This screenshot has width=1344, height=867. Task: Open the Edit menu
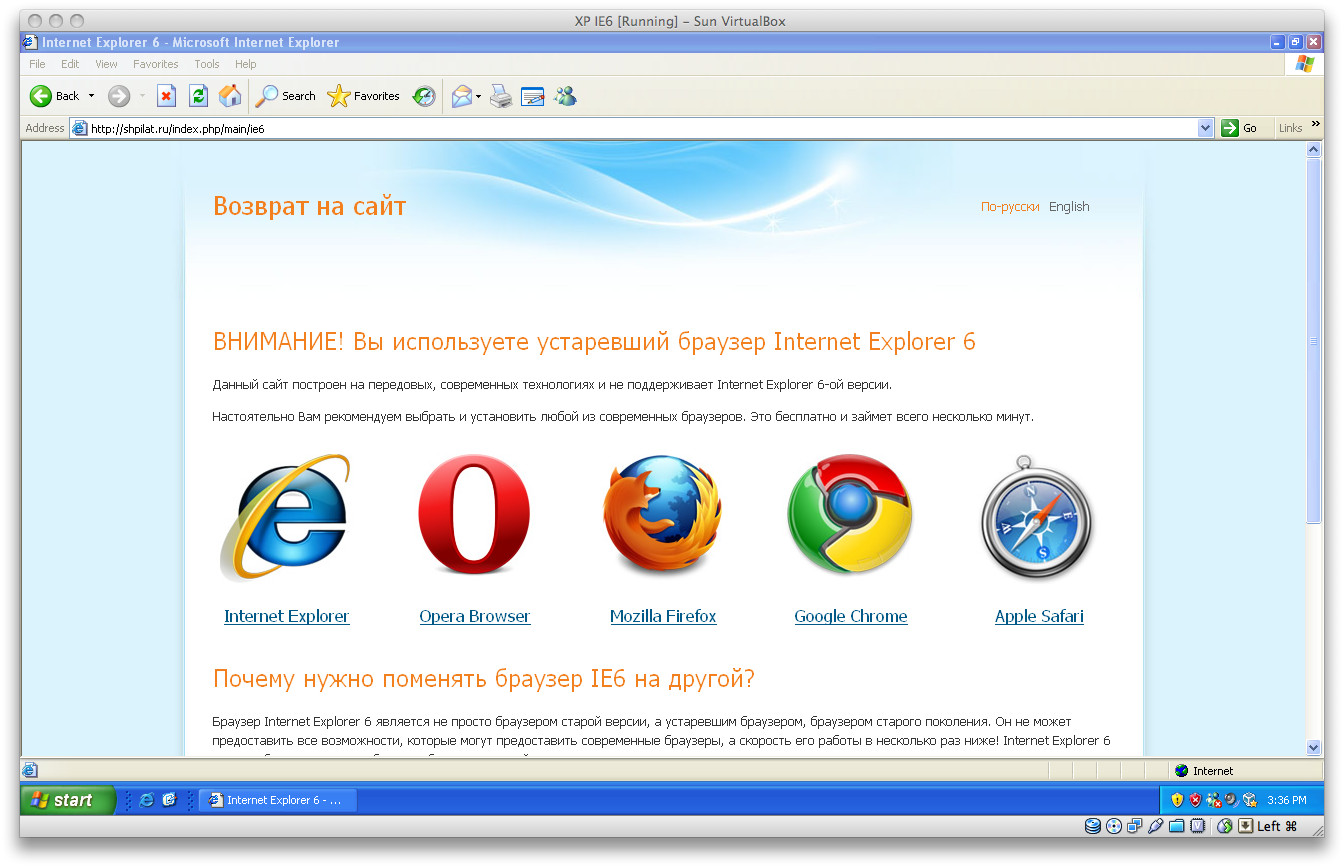[70, 64]
